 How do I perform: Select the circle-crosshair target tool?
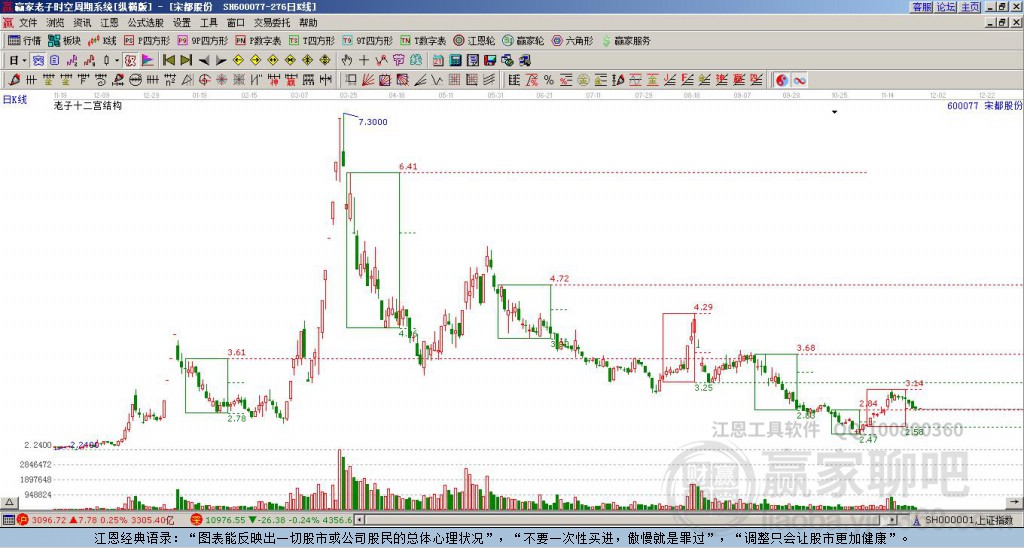click(x=204, y=80)
